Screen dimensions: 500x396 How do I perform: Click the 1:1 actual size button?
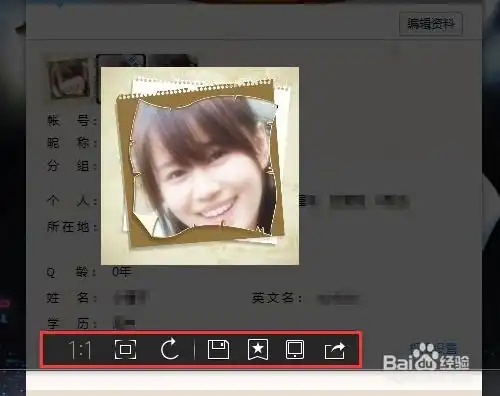(x=80, y=350)
